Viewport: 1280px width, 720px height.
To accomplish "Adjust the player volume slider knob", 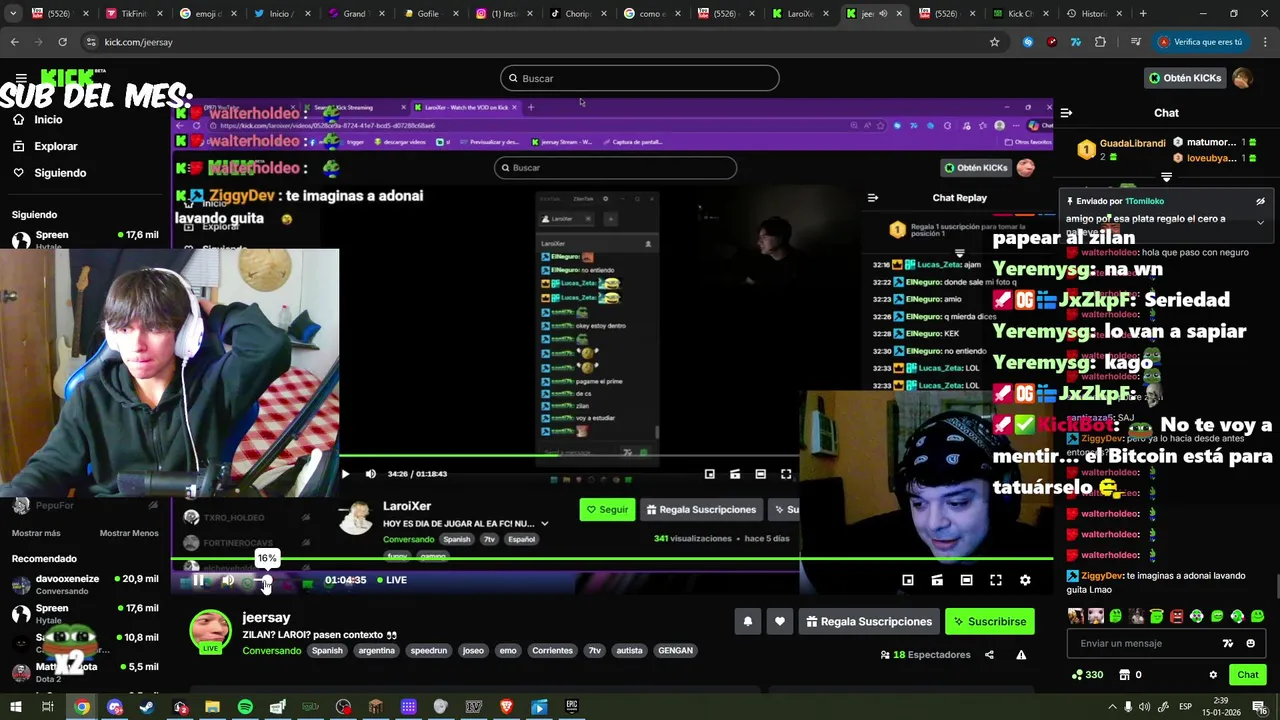I will click(x=267, y=580).
